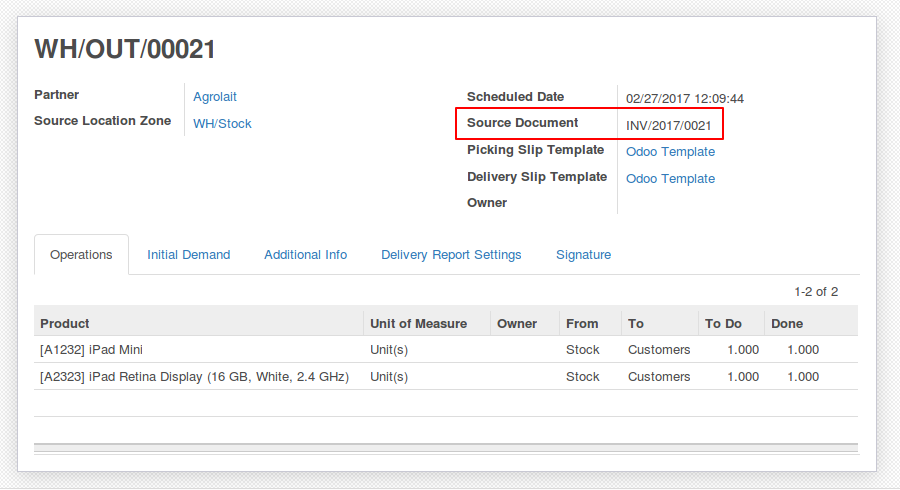Switch to the Initial Demand tab

pyautogui.click(x=188, y=255)
